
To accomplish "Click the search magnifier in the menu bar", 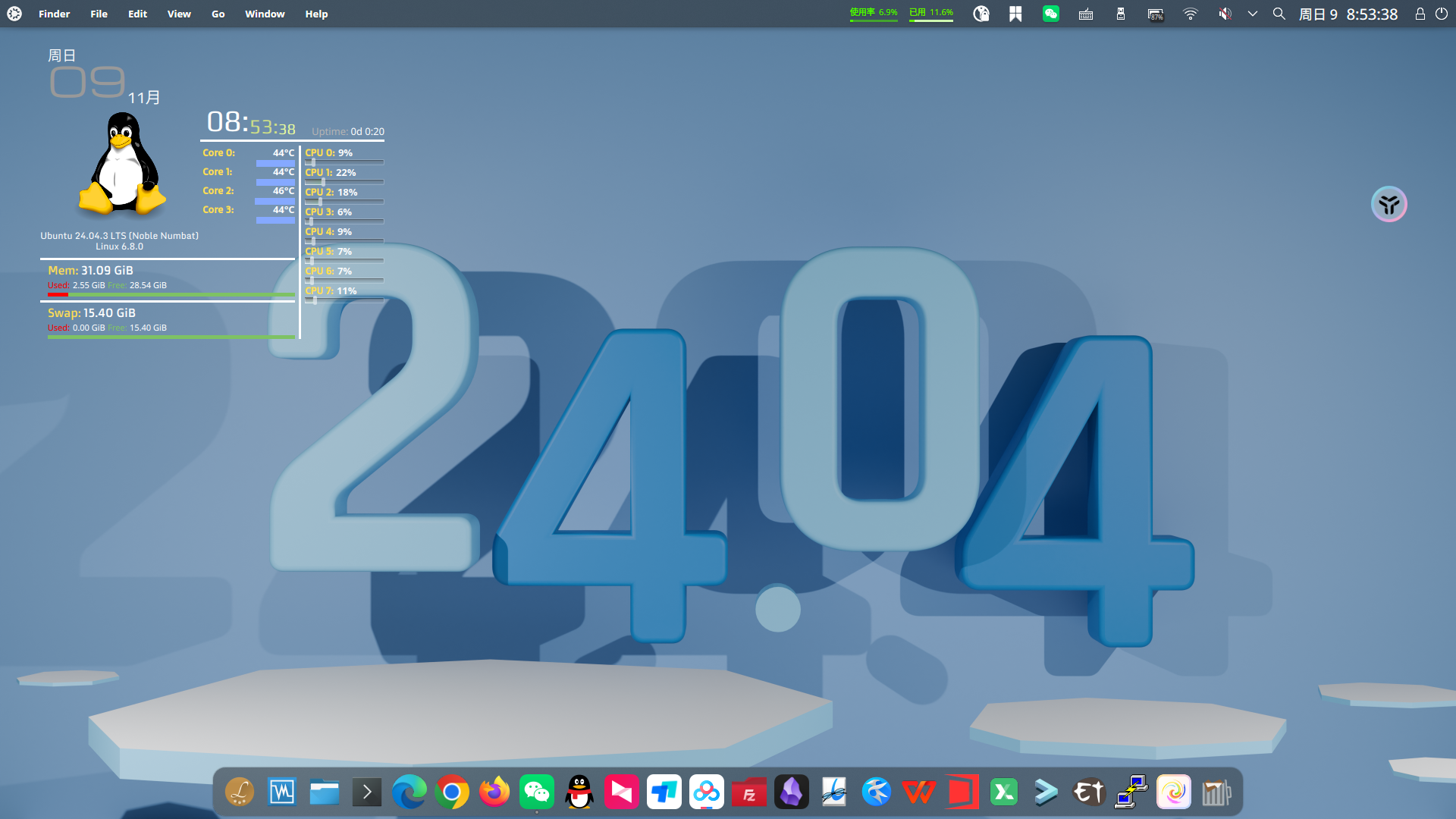I will point(1279,14).
